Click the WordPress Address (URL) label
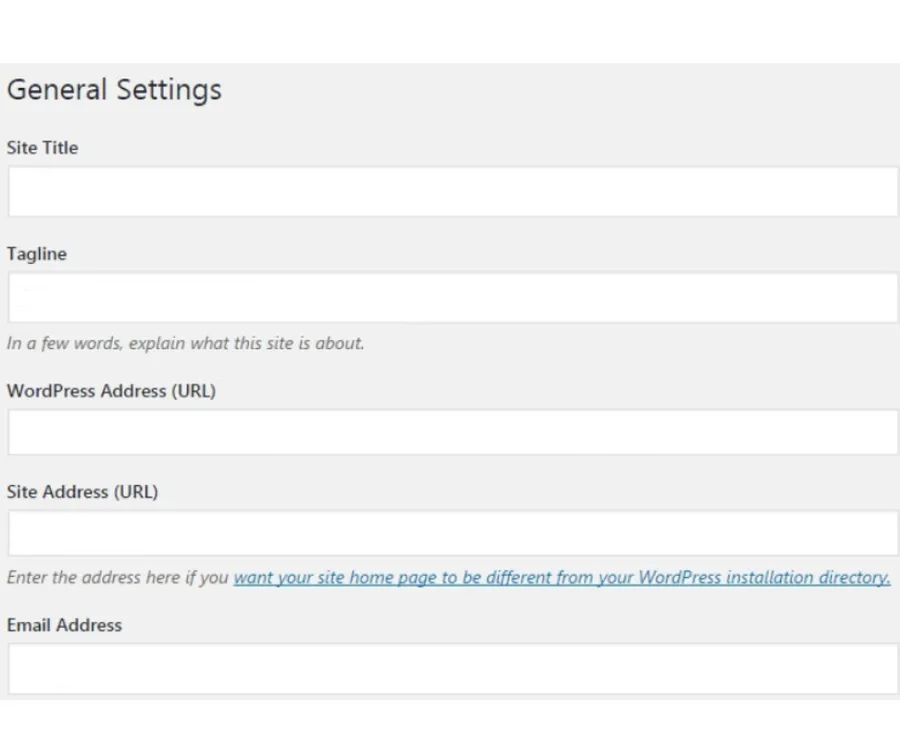900x754 pixels. pos(111,391)
